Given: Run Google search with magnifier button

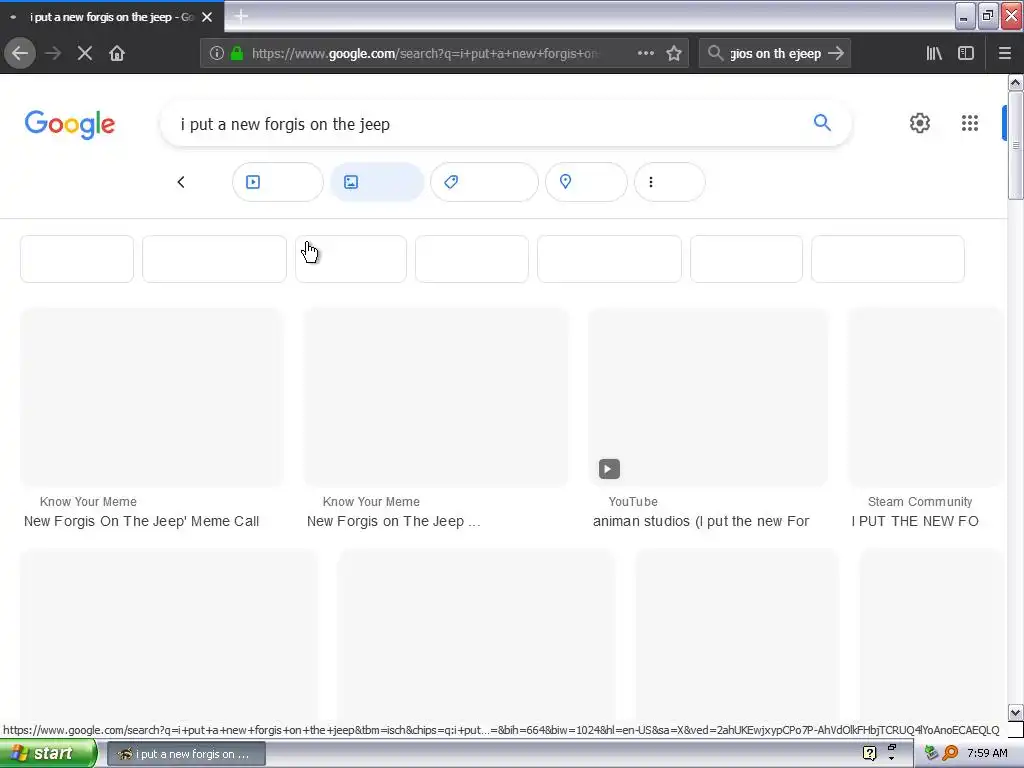Looking at the screenshot, I should pyautogui.click(x=822, y=123).
